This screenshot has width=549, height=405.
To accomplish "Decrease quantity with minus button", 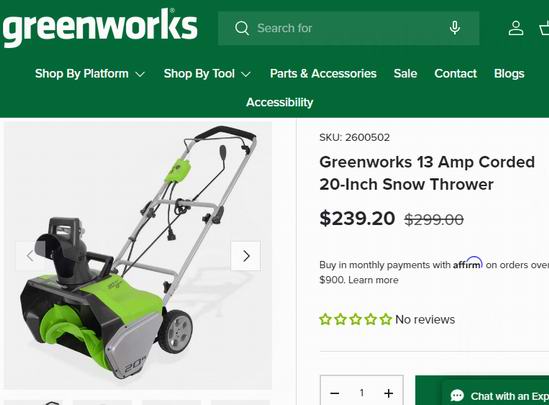I will [x=335, y=393].
